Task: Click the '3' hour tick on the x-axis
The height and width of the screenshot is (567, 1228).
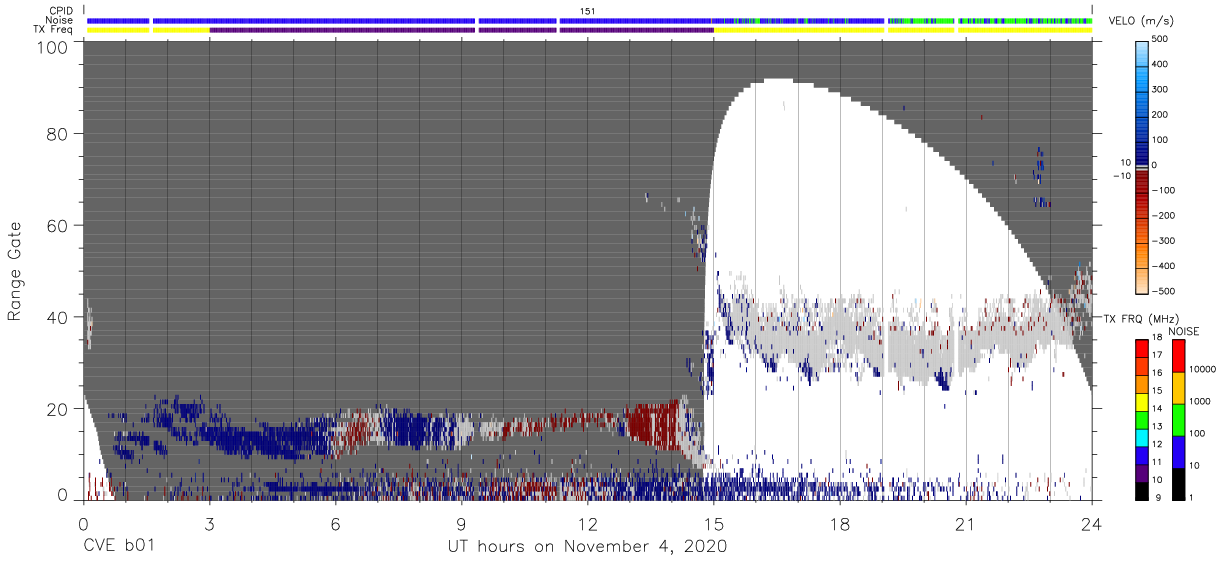Action: pyautogui.click(x=209, y=524)
